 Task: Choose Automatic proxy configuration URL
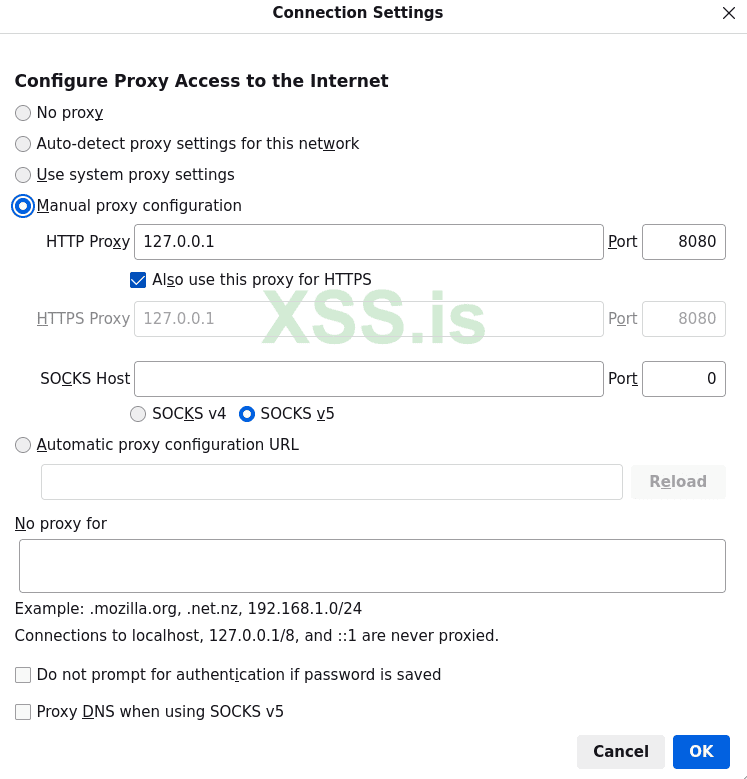click(23, 445)
